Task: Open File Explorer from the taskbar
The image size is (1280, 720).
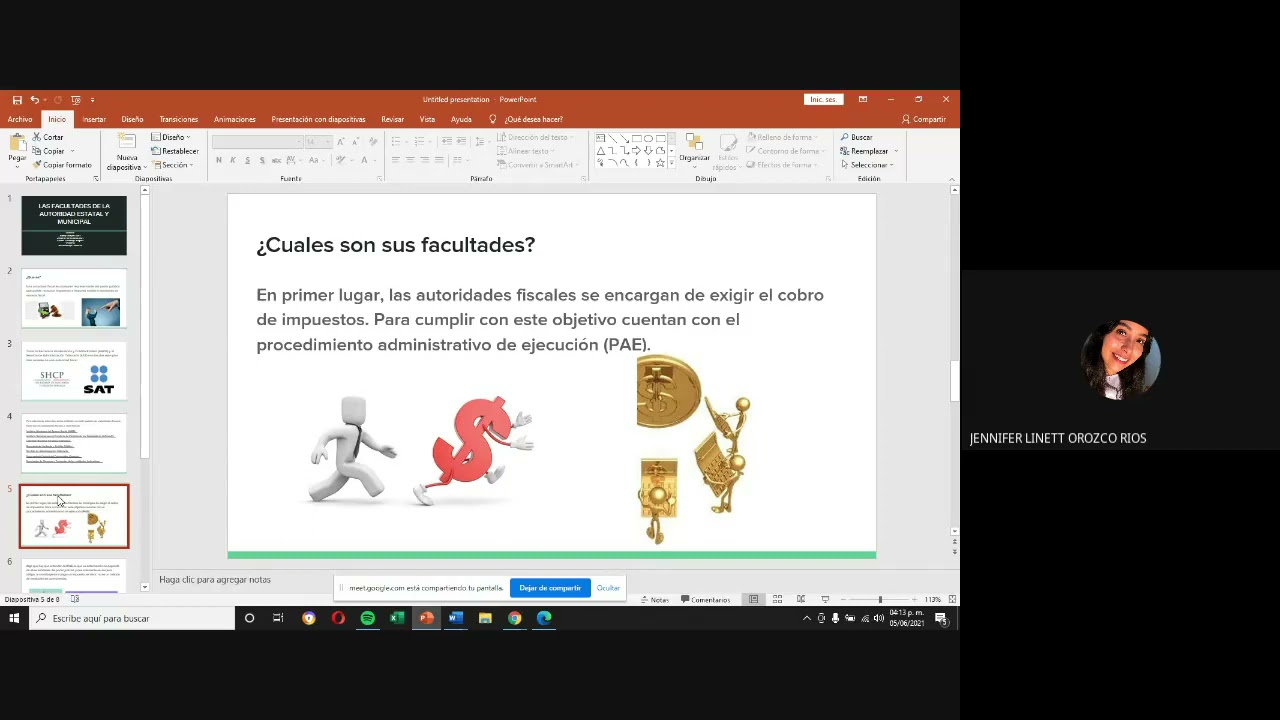Action: click(485, 618)
